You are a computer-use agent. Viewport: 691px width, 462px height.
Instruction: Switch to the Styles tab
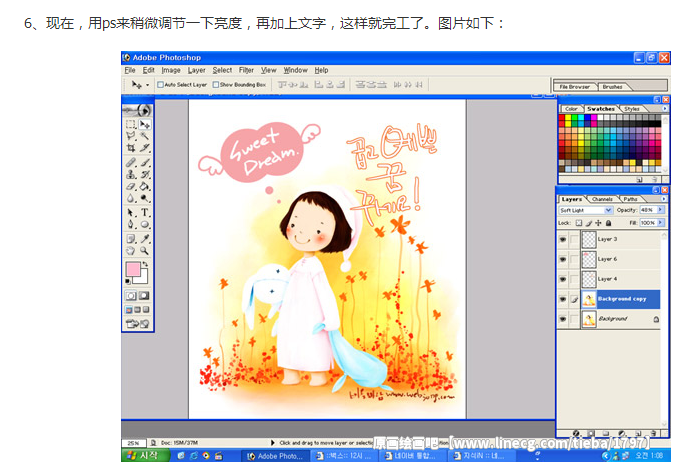click(x=632, y=108)
